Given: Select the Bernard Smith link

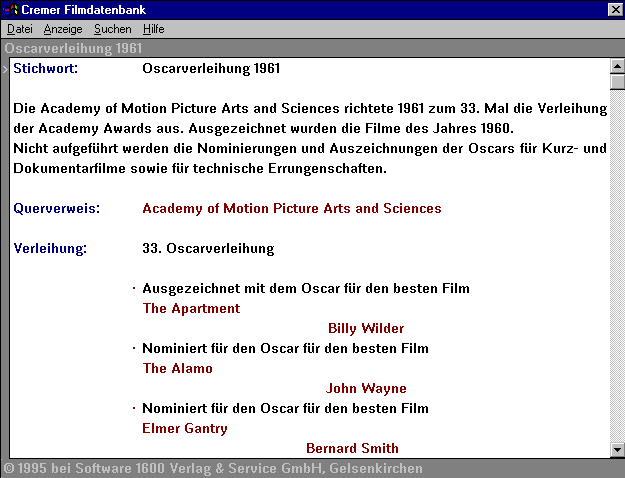Looking at the screenshot, I should click(352, 449).
